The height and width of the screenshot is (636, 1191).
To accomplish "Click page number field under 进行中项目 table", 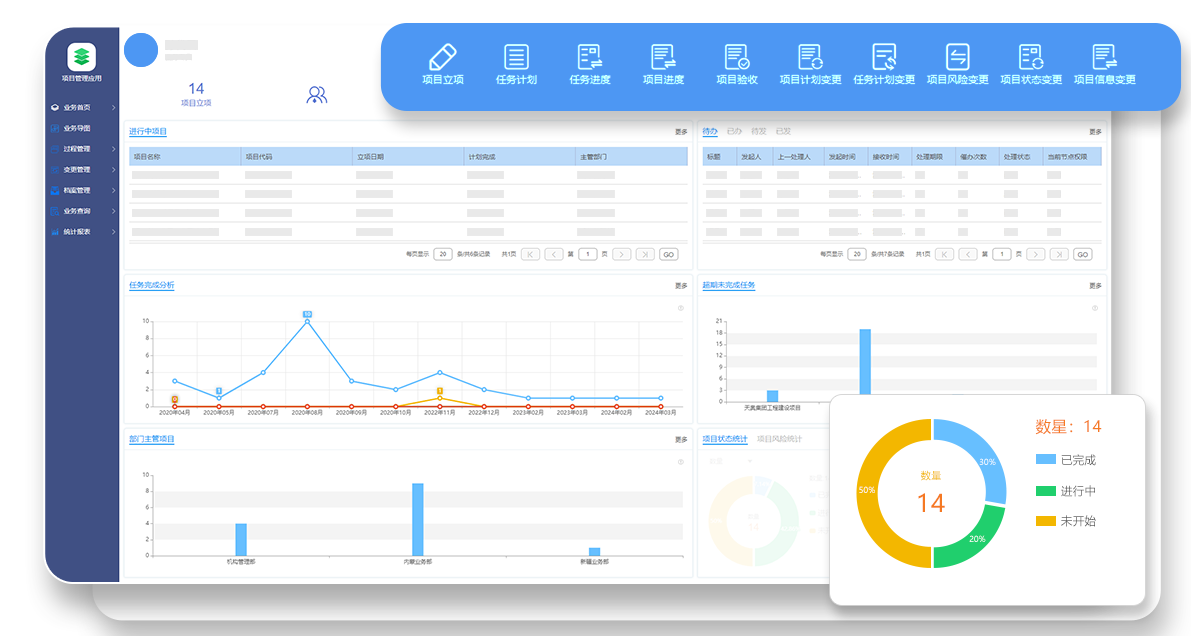I will tap(588, 254).
